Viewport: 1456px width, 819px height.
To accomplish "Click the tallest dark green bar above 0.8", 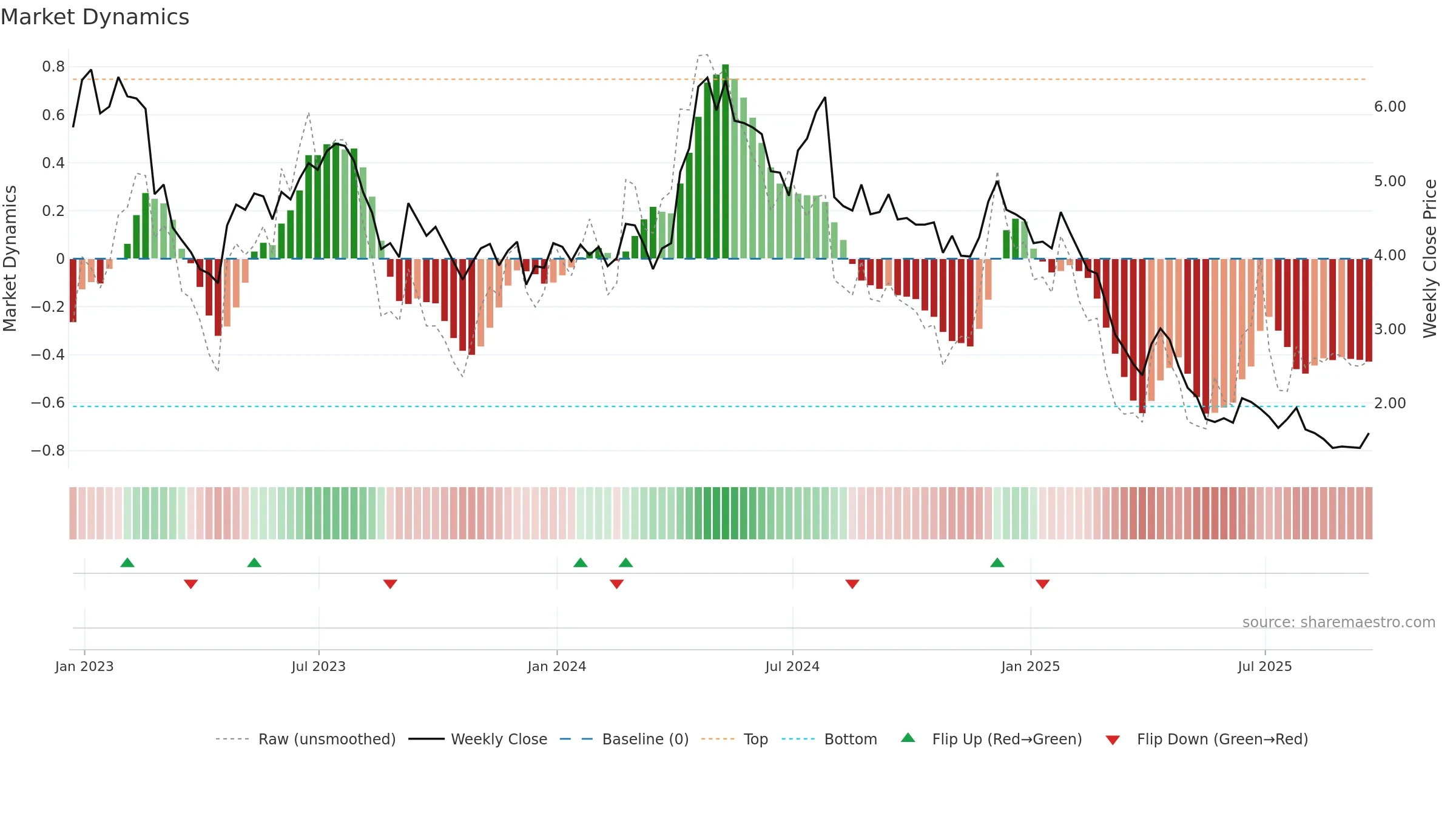I will pyautogui.click(x=726, y=161).
